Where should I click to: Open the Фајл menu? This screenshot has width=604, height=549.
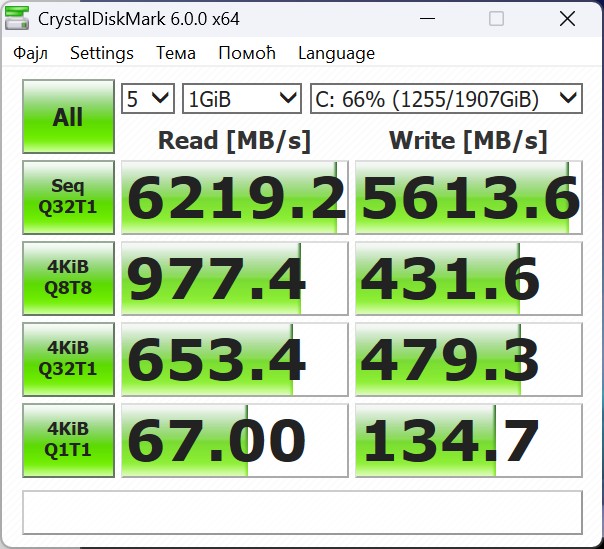click(x=30, y=53)
